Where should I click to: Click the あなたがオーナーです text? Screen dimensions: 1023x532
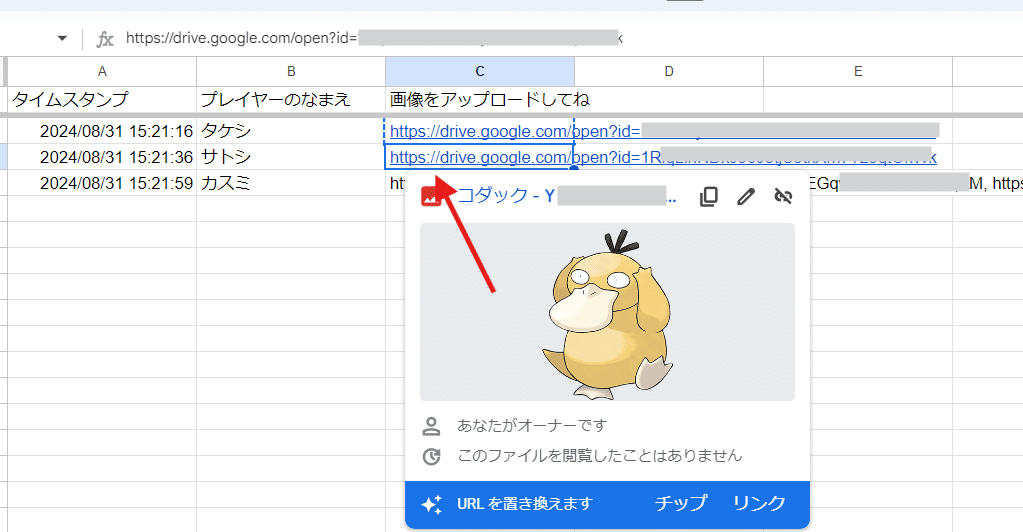coord(532,426)
